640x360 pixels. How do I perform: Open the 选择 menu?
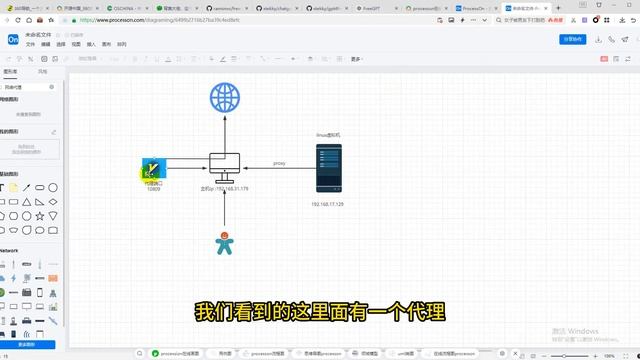click(x=61, y=44)
